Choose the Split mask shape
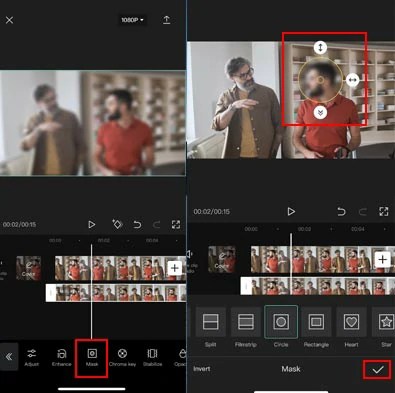This screenshot has width=395, height=393. (x=210, y=326)
